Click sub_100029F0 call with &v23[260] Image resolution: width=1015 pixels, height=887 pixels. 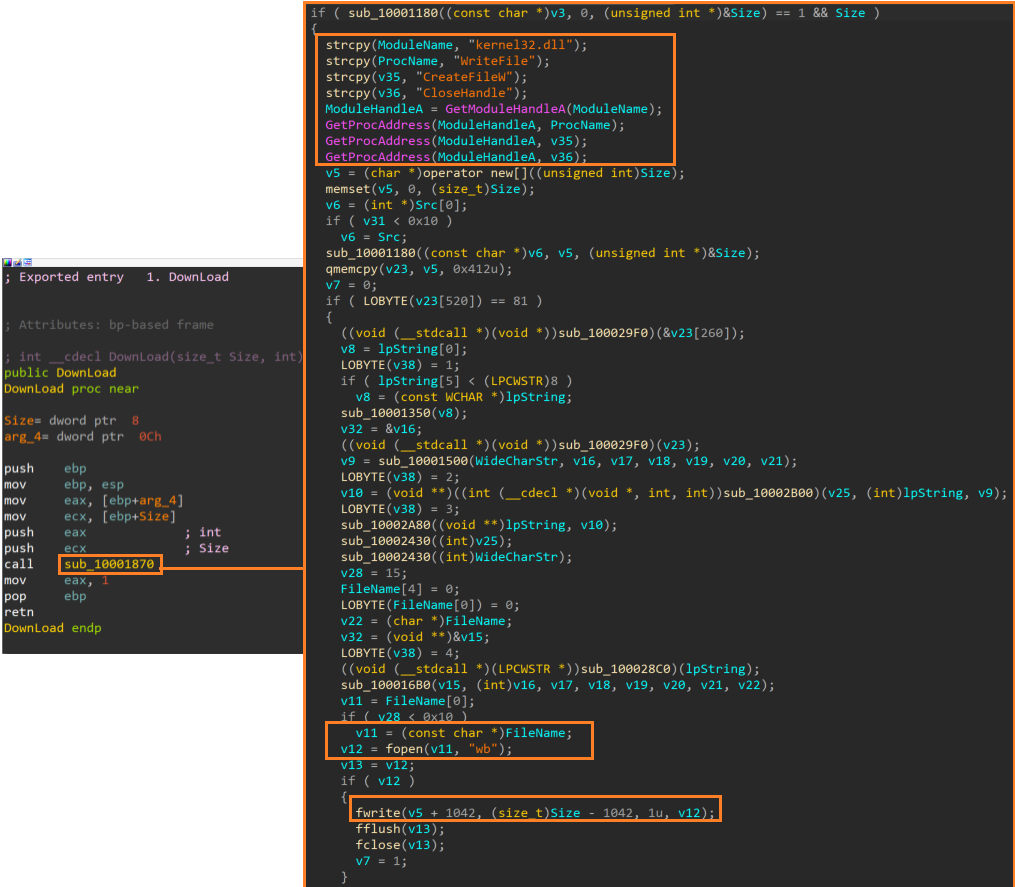pyautogui.click(x=542, y=333)
